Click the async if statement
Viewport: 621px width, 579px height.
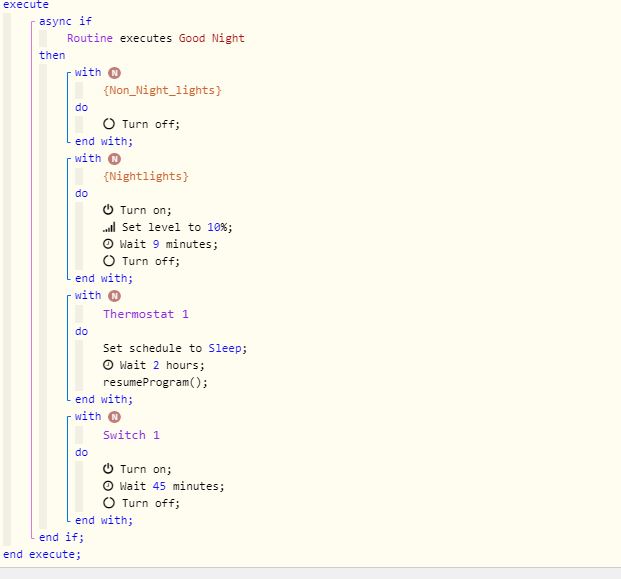click(x=65, y=21)
